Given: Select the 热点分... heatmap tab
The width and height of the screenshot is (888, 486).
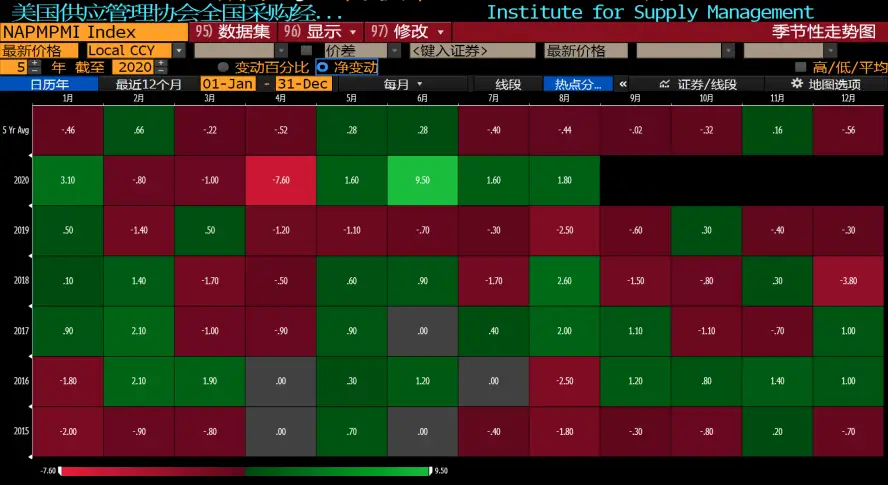Looking at the screenshot, I should coord(578,84).
